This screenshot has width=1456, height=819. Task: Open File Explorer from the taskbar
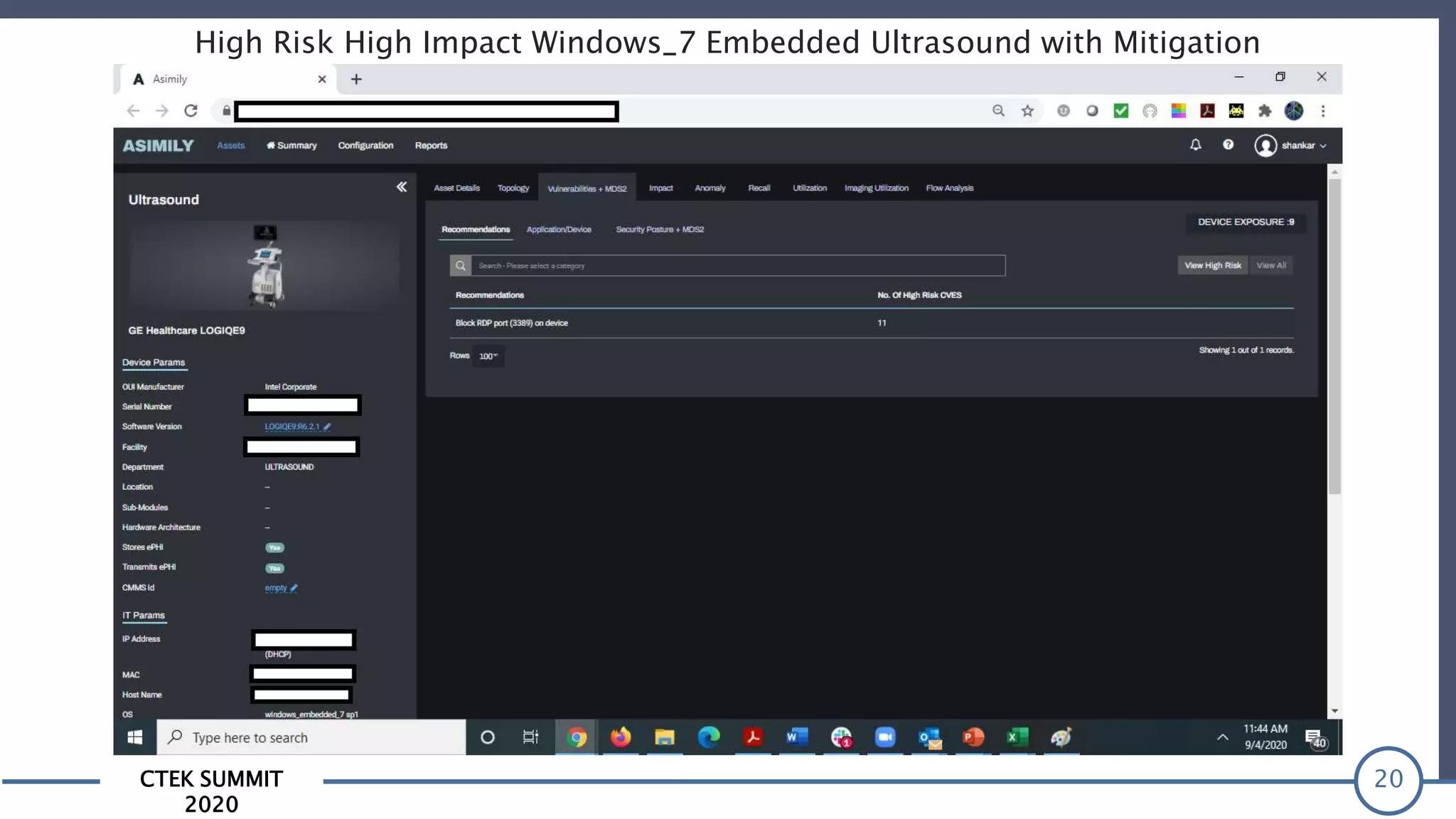(665, 737)
